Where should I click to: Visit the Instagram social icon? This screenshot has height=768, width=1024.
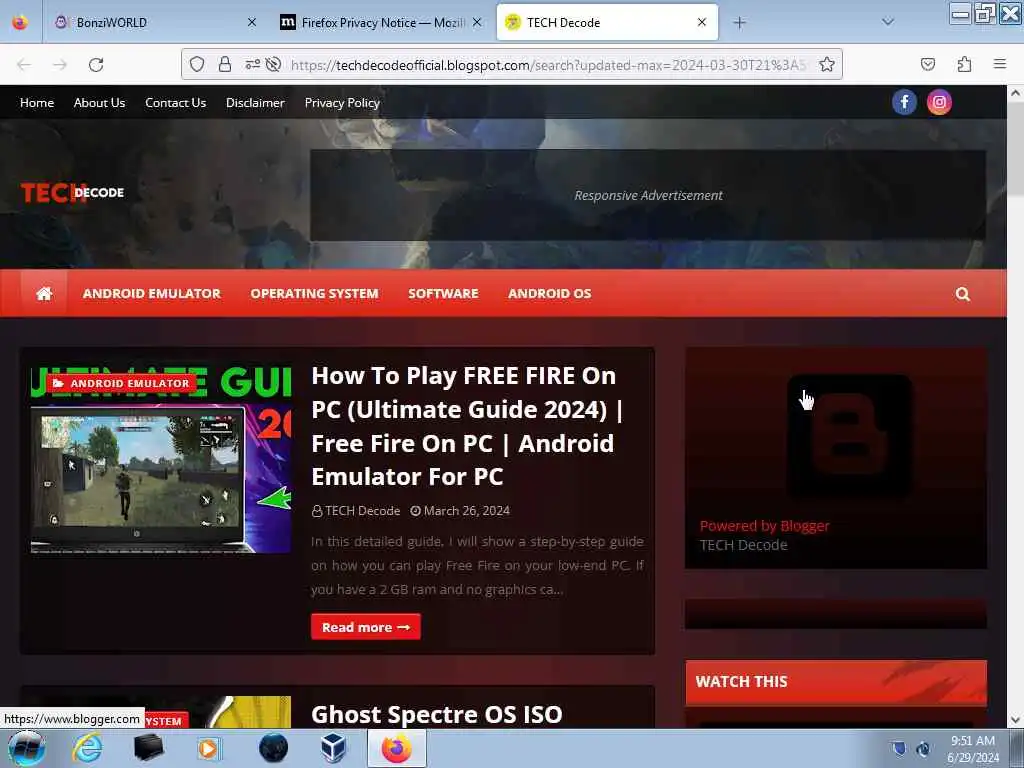939,102
